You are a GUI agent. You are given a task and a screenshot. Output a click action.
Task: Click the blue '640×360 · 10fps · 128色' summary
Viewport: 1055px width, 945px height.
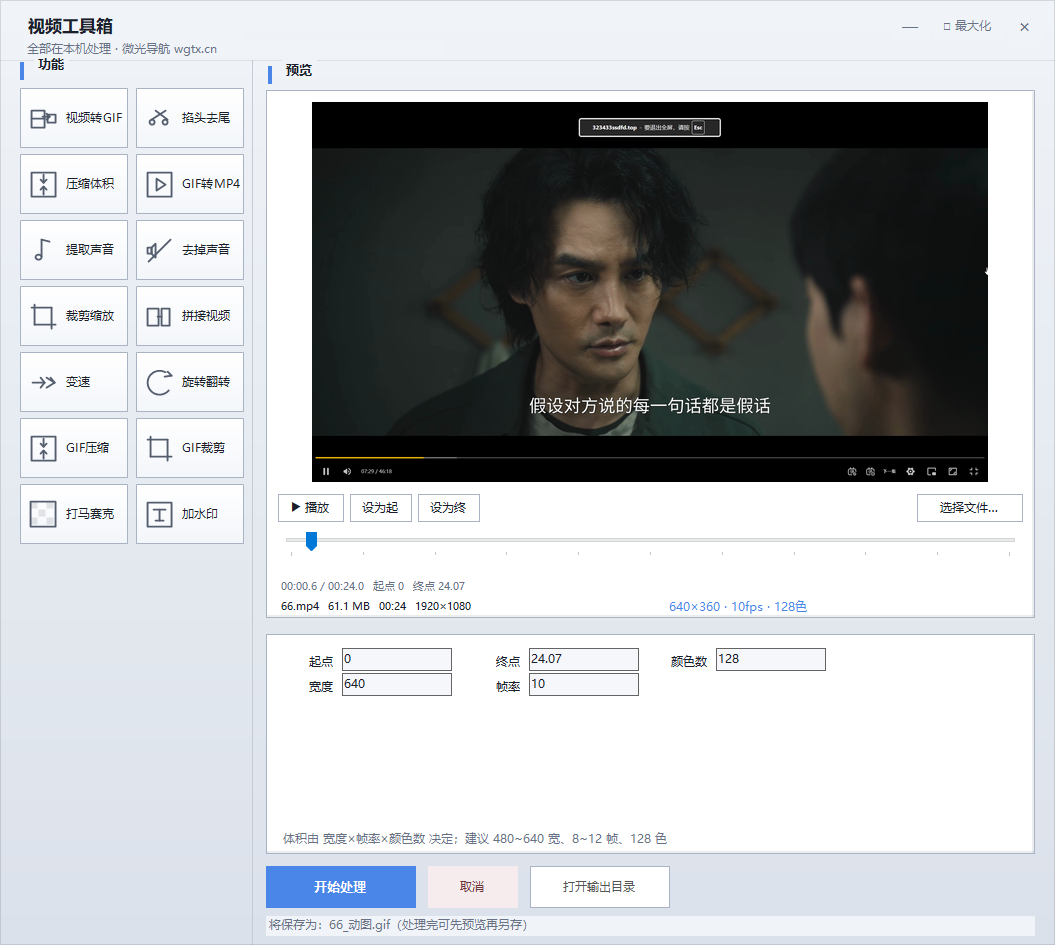click(738, 607)
